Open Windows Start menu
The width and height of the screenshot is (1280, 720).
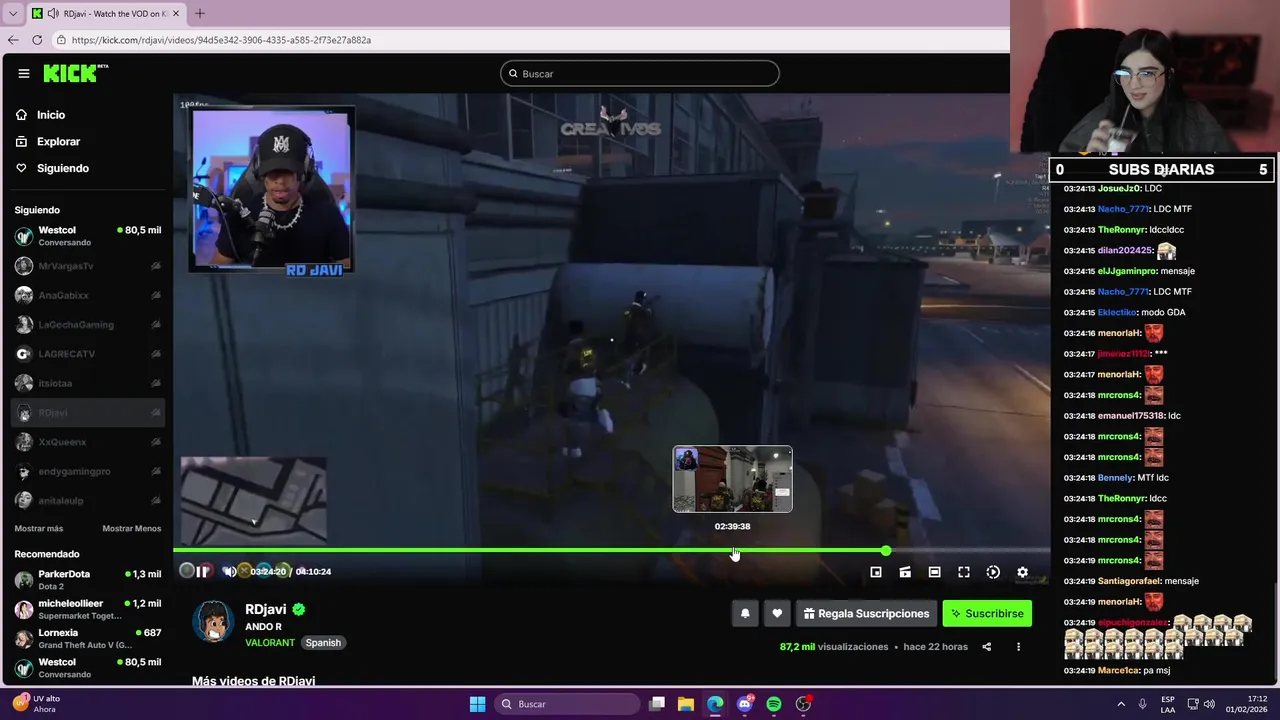click(477, 704)
